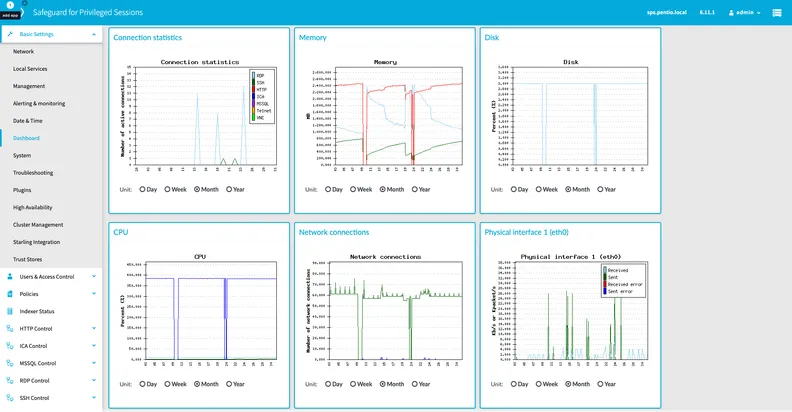
Task: Open the Local Services page
Action: click(x=30, y=68)
